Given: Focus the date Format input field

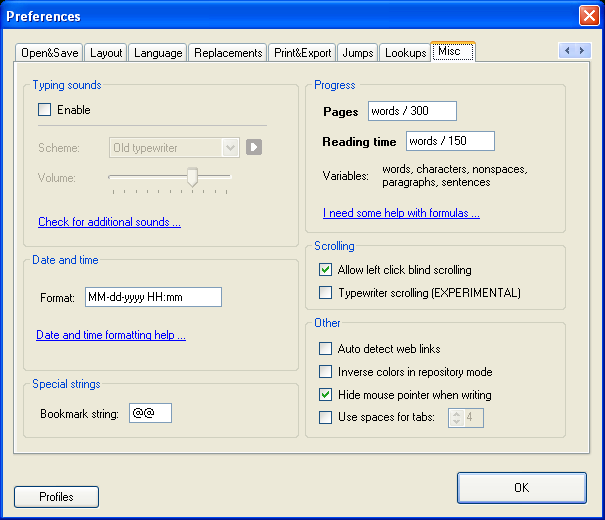Looking at the screenshot, I should coord(153,297).
